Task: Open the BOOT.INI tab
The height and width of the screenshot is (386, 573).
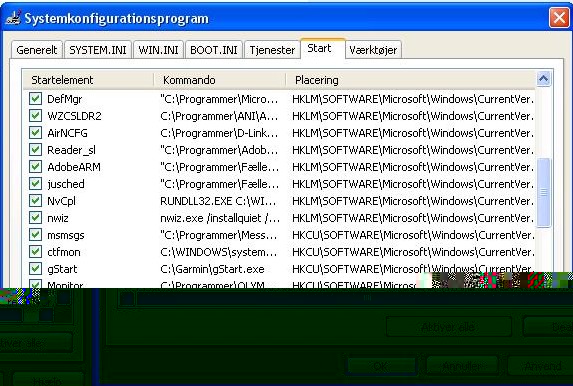Action: [214, 50]
